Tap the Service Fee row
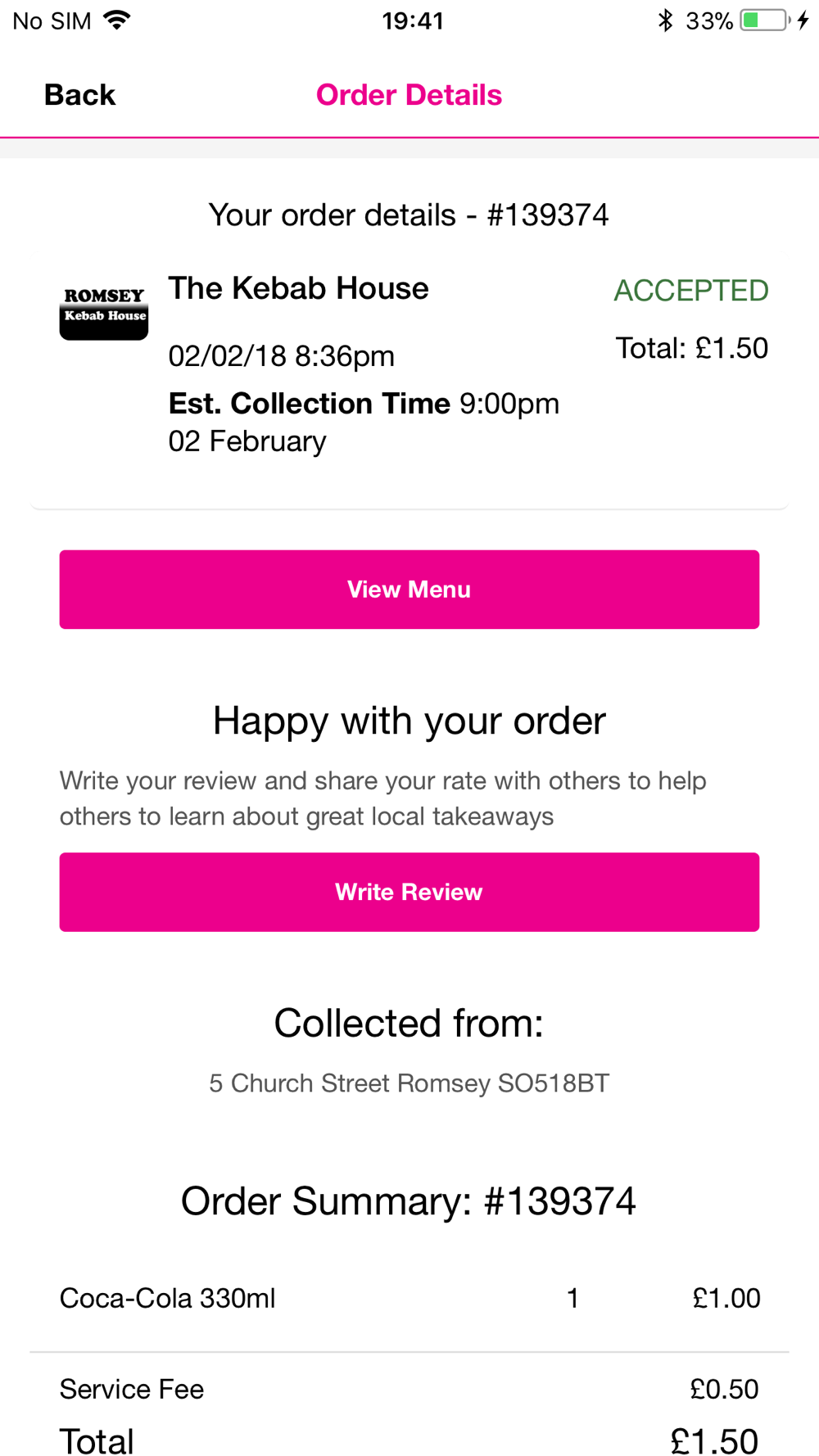 [409, 1389]
